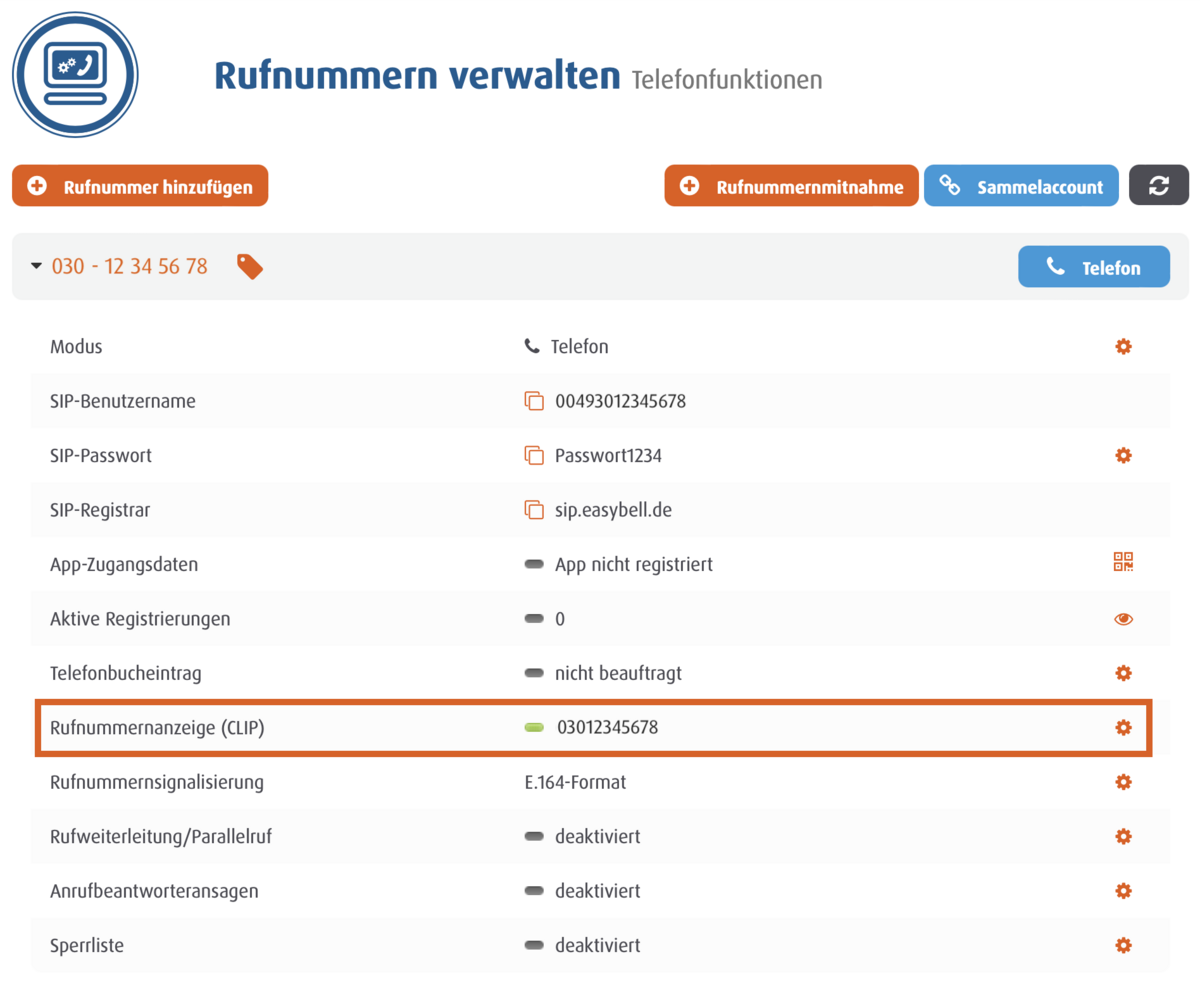The image size is (1200, 985).
Task: Click the orange tag icon beside the phone number
Action: [x=250, y=266]
